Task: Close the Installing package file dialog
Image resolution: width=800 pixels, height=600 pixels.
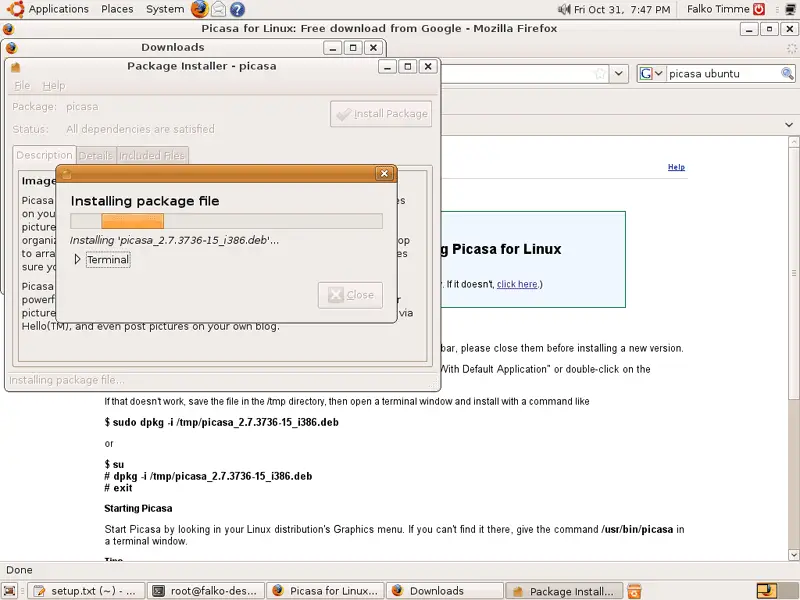Action: tap(384, 173)
